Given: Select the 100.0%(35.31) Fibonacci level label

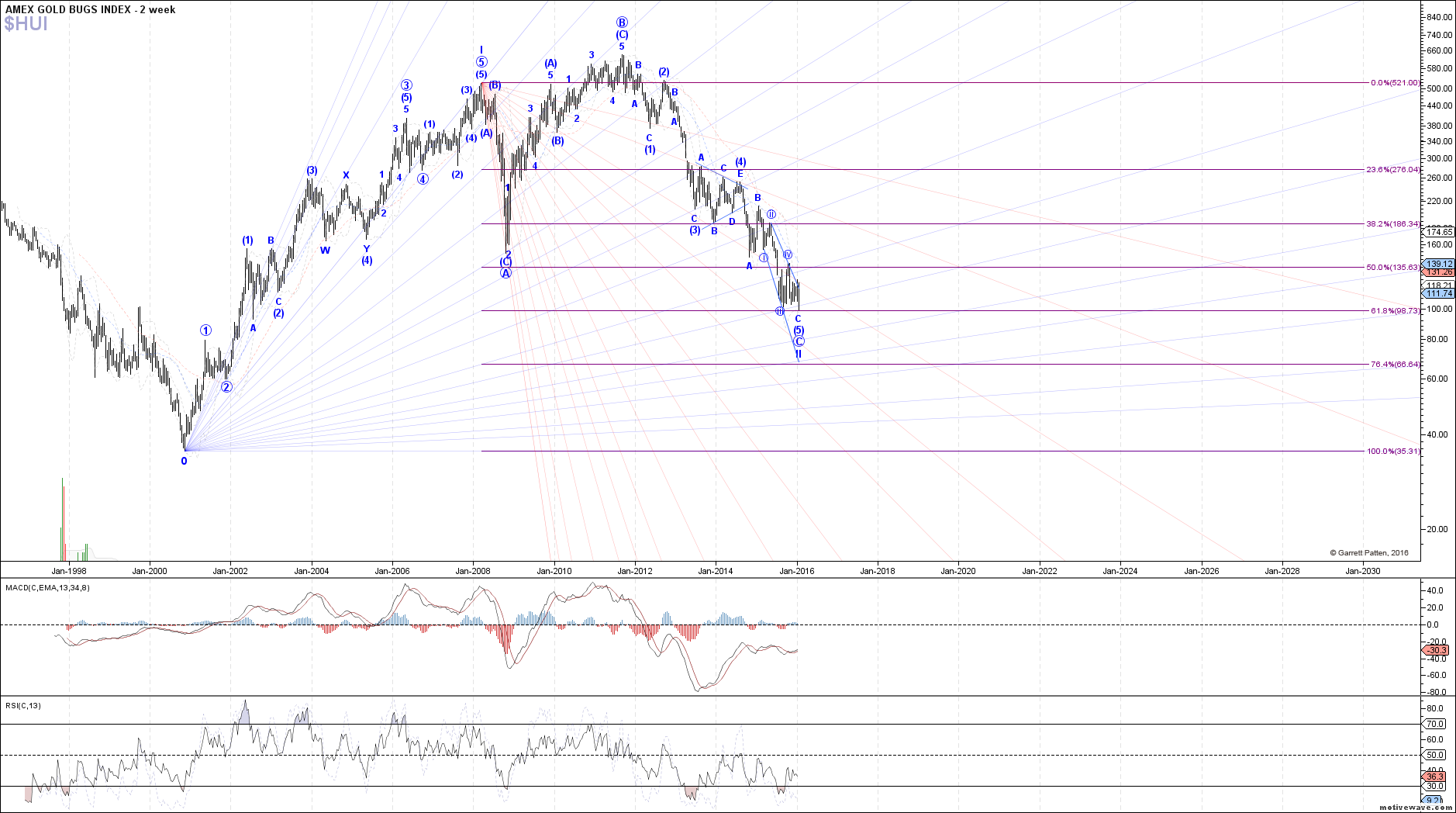Looking at the screenshot, I should [1393, 451].
